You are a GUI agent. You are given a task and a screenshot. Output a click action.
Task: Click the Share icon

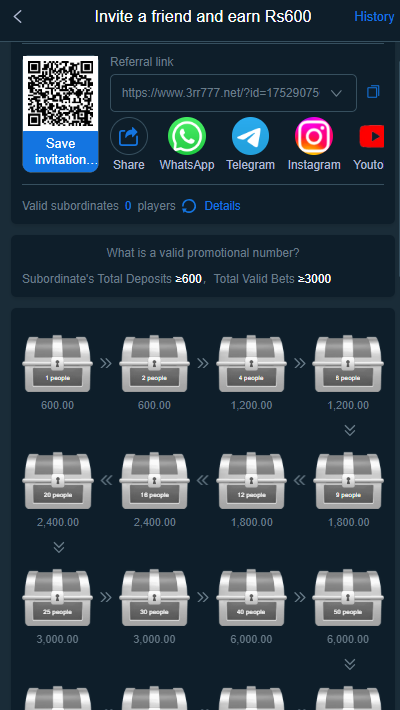(x=129, y=136)
